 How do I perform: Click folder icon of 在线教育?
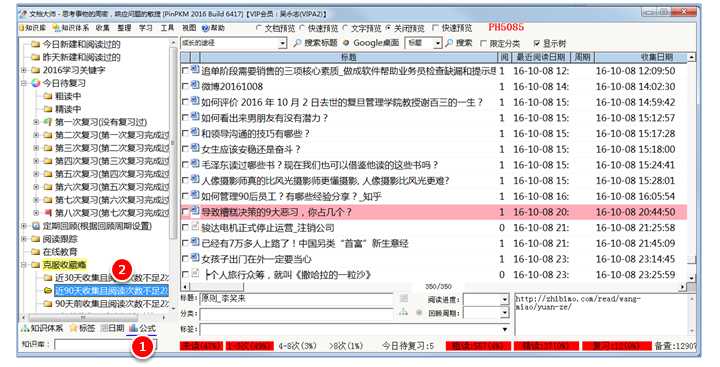coord(36,252)
